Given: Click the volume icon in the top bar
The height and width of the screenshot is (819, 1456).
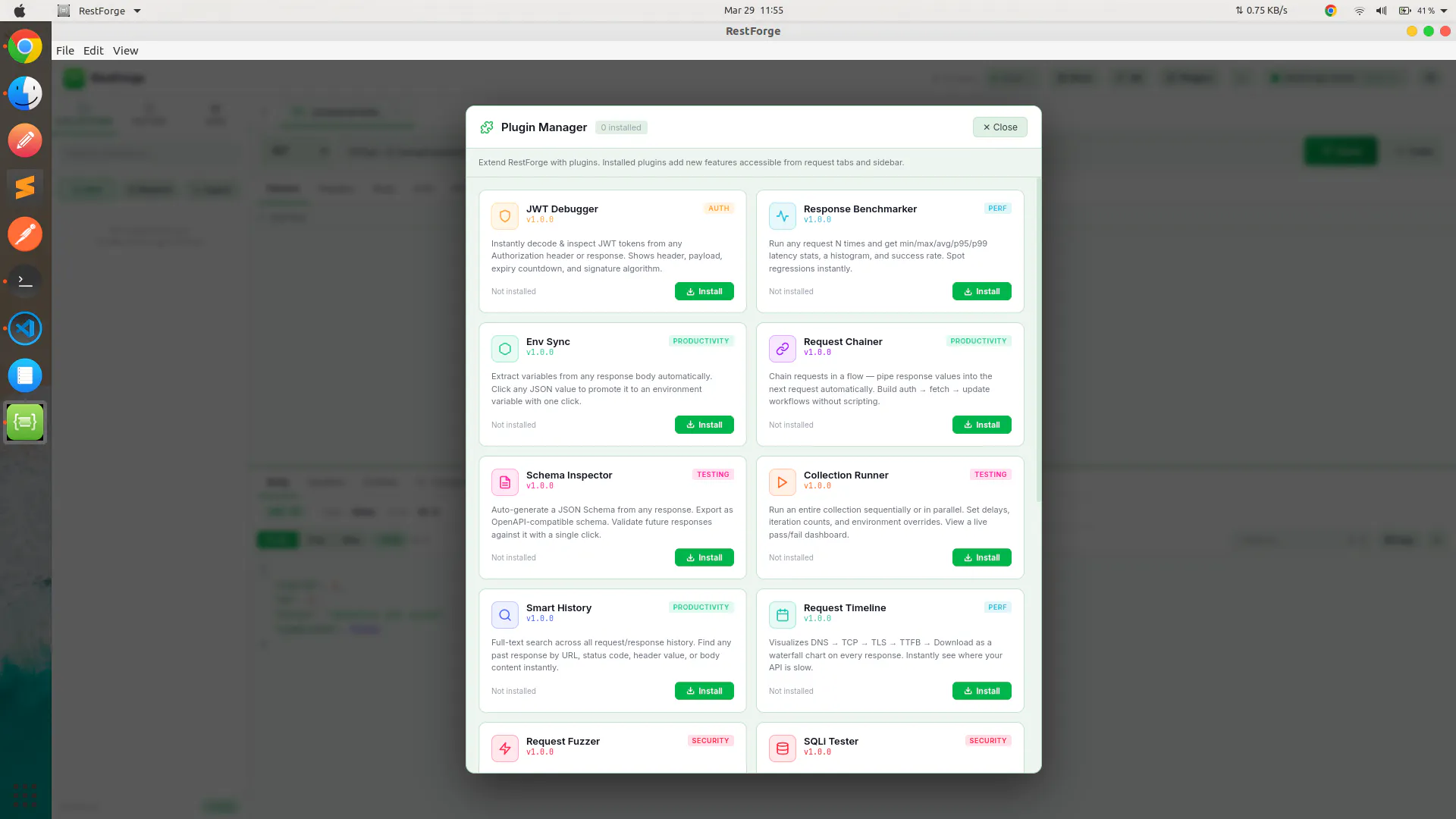Looking at the screenshot, I should pyautogui.click(x=1382, y=11).
